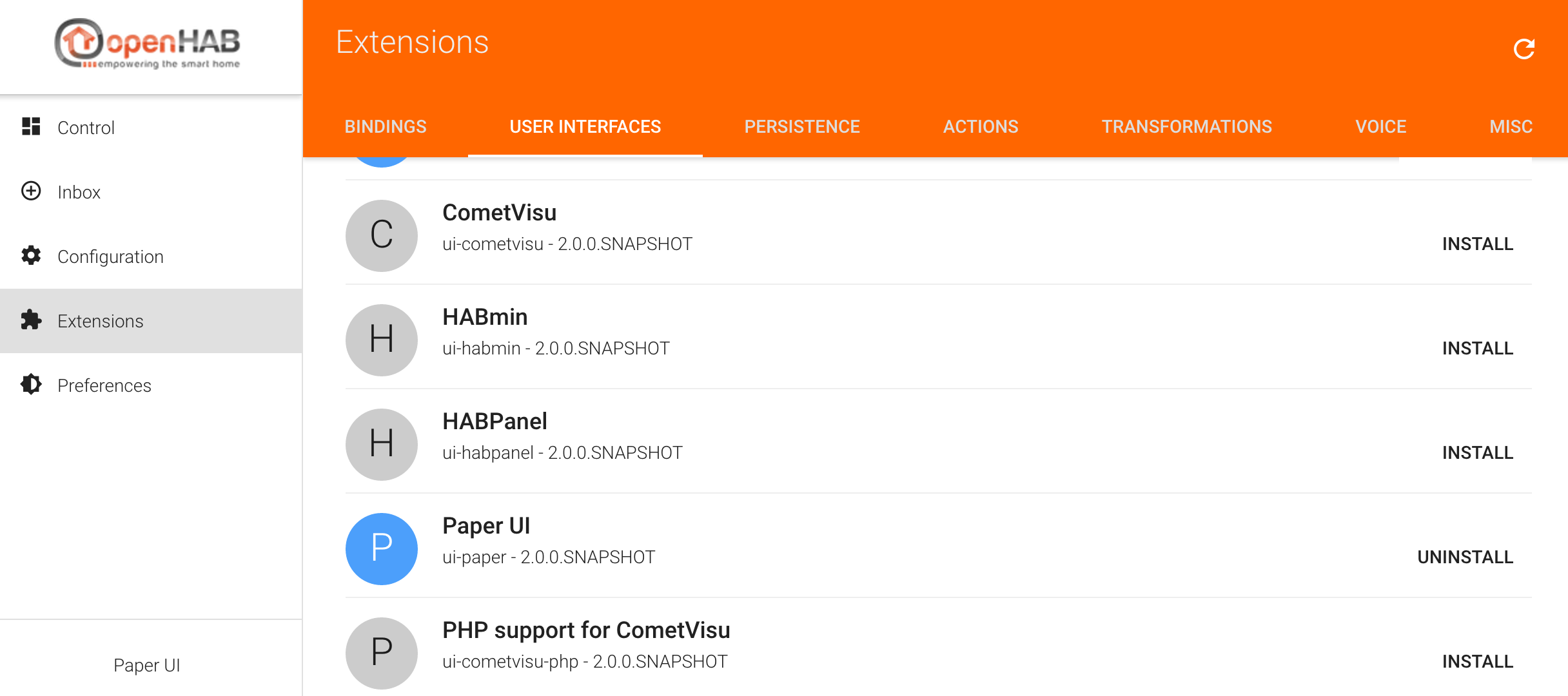Switch to the Bindings tab
The image size is (1568, 696).
point(386,127)
